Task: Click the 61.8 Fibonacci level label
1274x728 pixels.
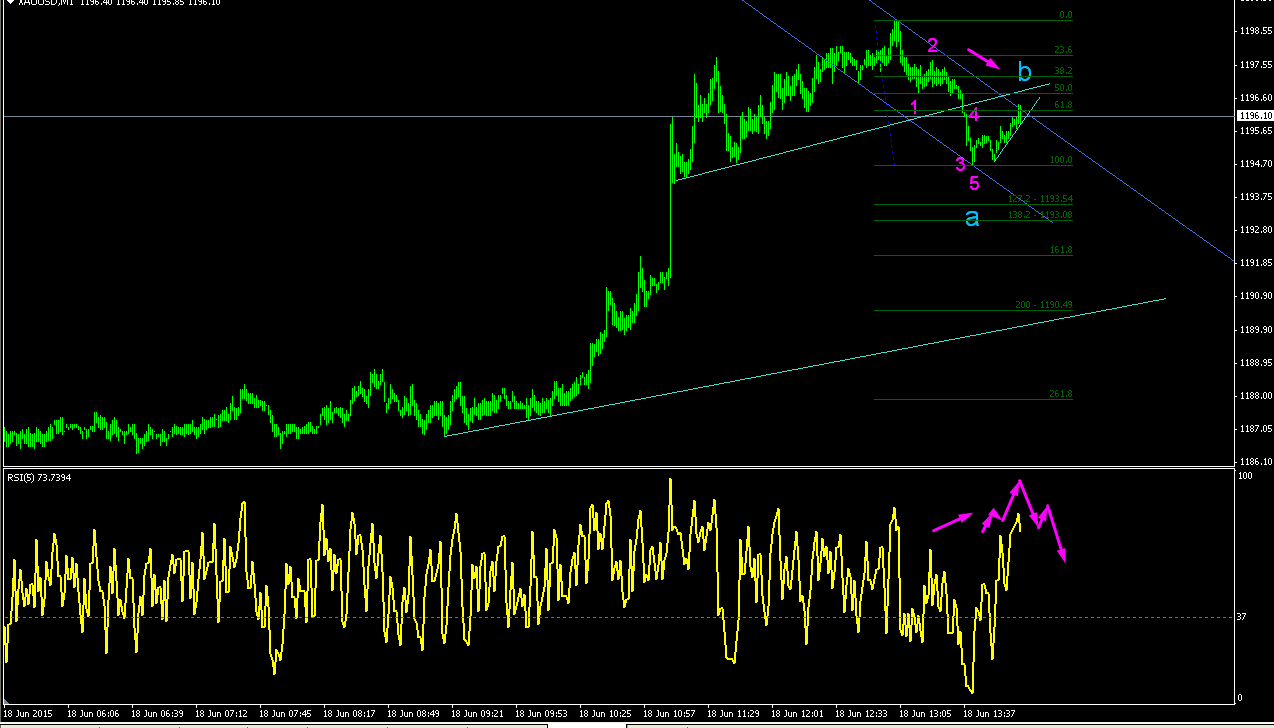Action: (1062, 105)
